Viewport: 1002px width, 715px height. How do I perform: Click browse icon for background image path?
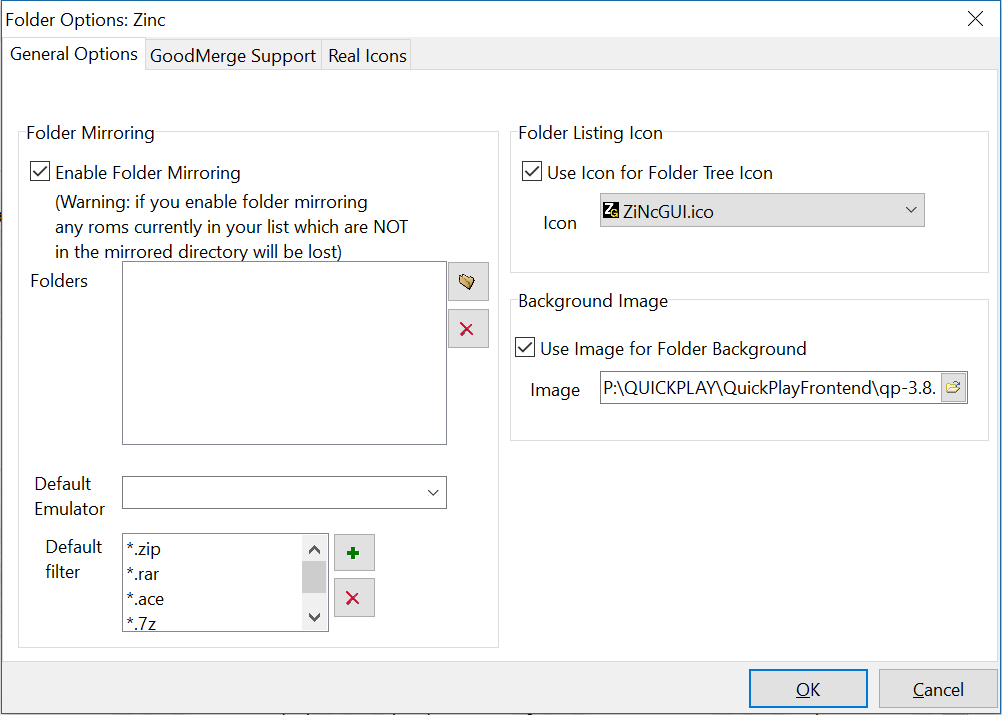tap(953, 387)
